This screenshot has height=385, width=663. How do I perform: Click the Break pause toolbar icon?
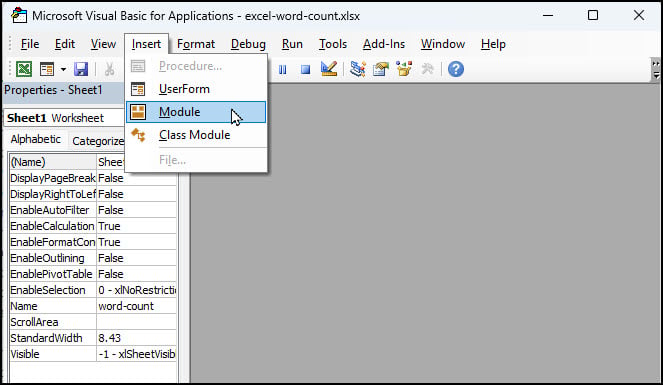(x=282, y=69)
